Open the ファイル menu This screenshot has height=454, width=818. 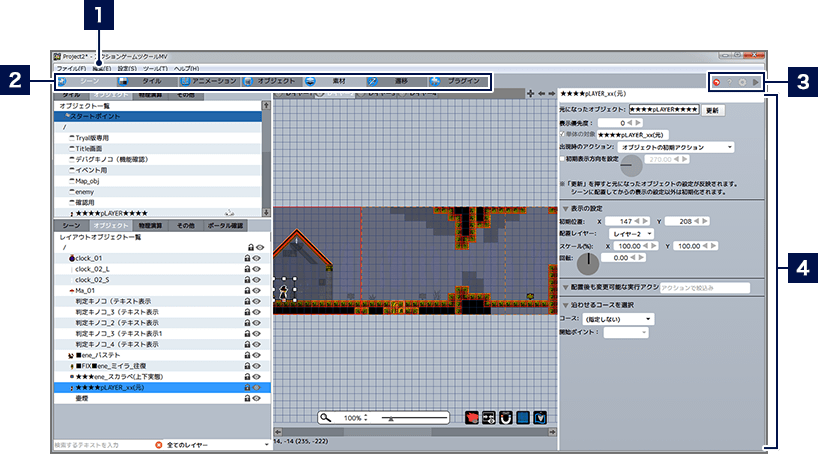tap(69, 67)
